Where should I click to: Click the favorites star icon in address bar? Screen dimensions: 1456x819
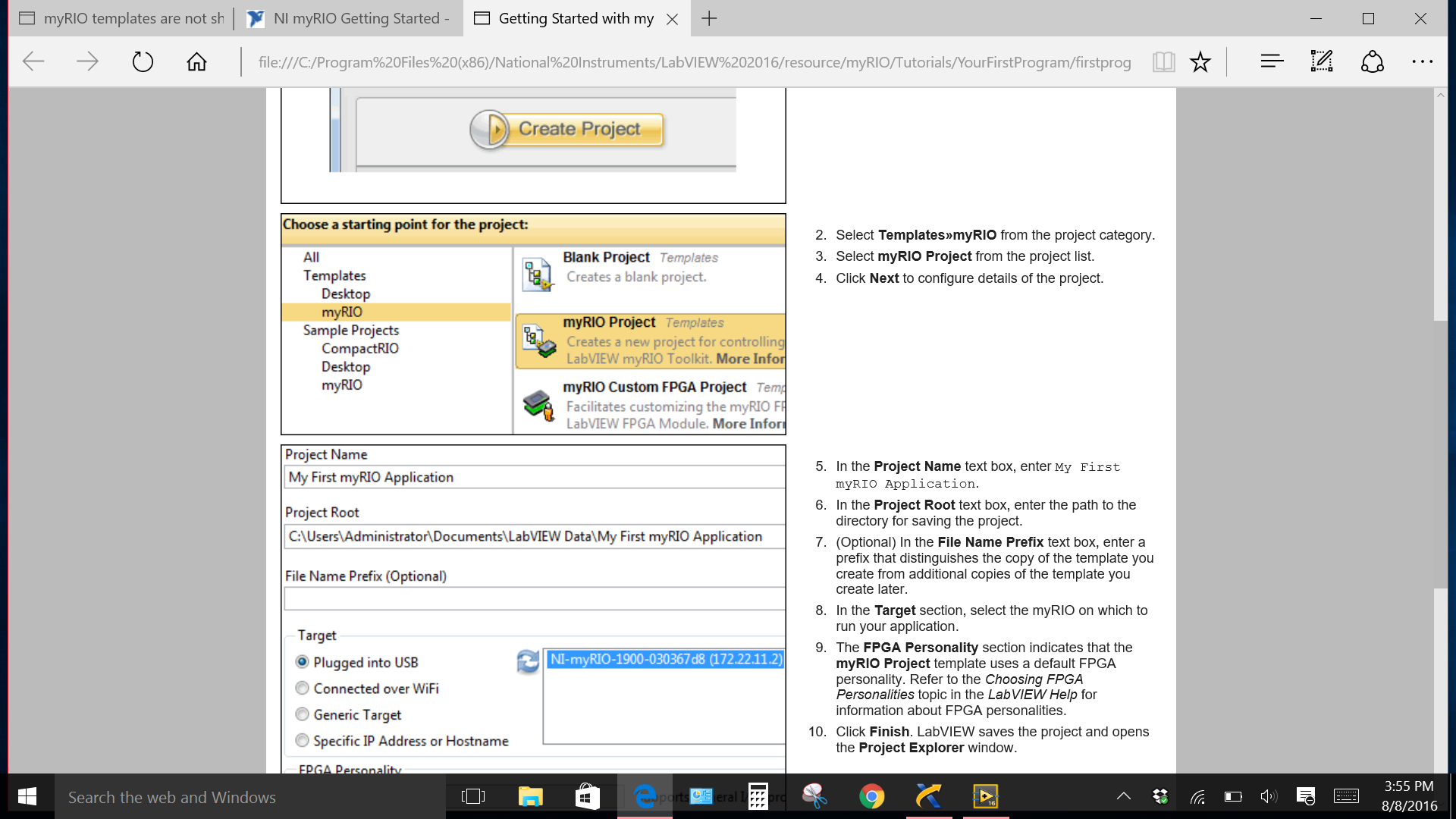coord(1200,62)
